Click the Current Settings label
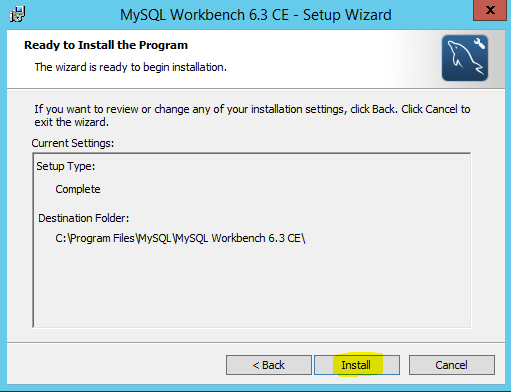 [73, 143]
